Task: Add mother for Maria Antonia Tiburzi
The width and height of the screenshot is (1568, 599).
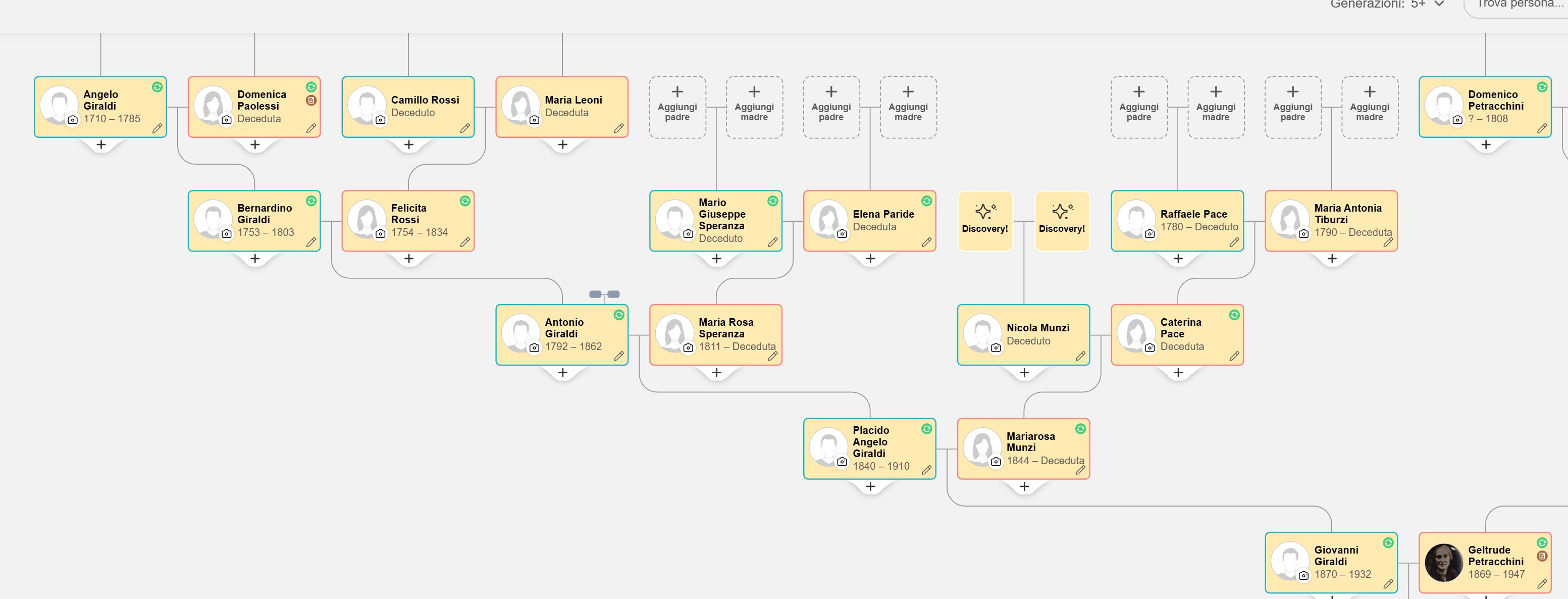Action: pyautogui.click(x=1370, y=107)
